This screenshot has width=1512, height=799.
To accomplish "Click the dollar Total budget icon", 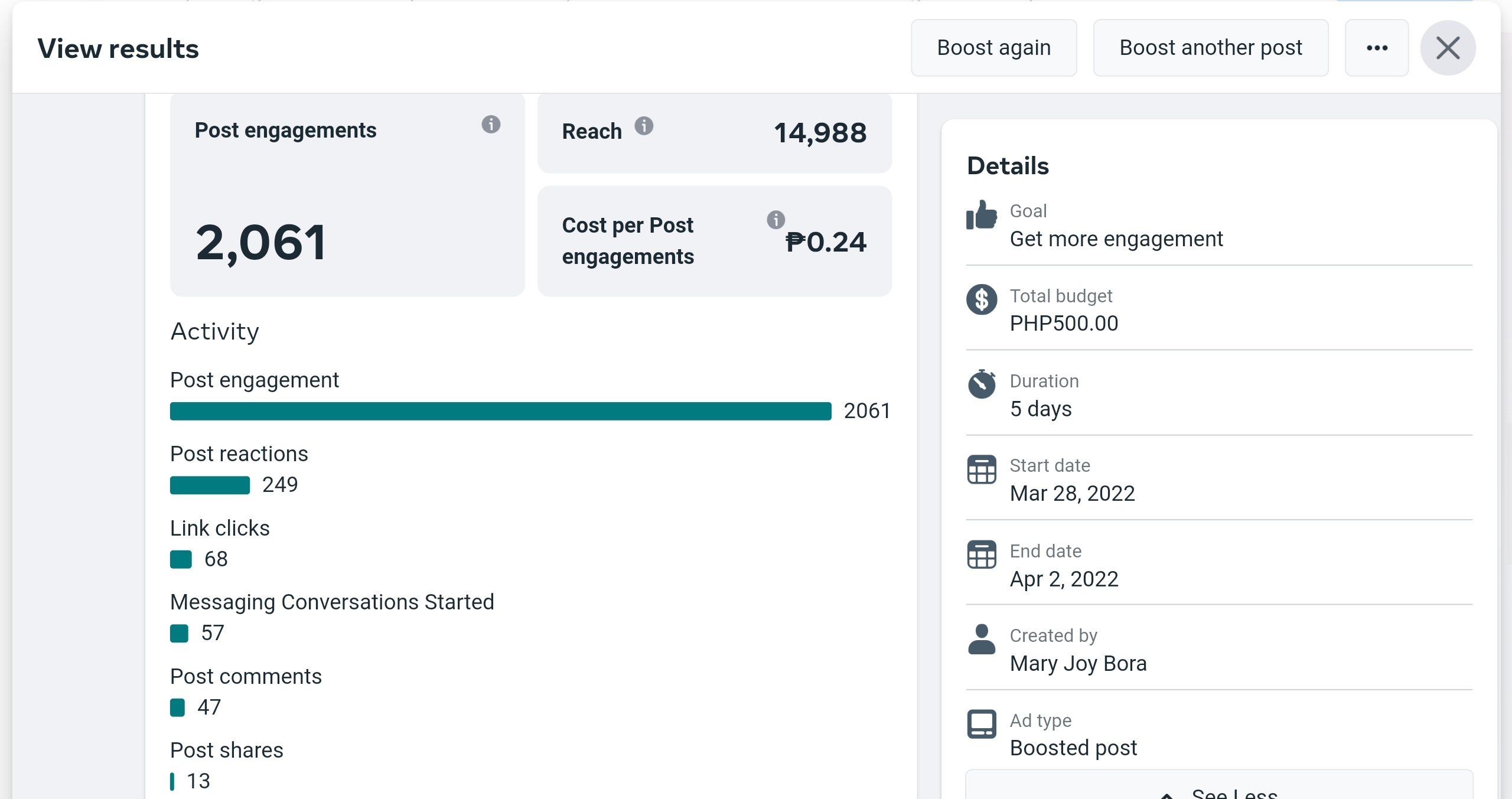I will coord(982,299).
